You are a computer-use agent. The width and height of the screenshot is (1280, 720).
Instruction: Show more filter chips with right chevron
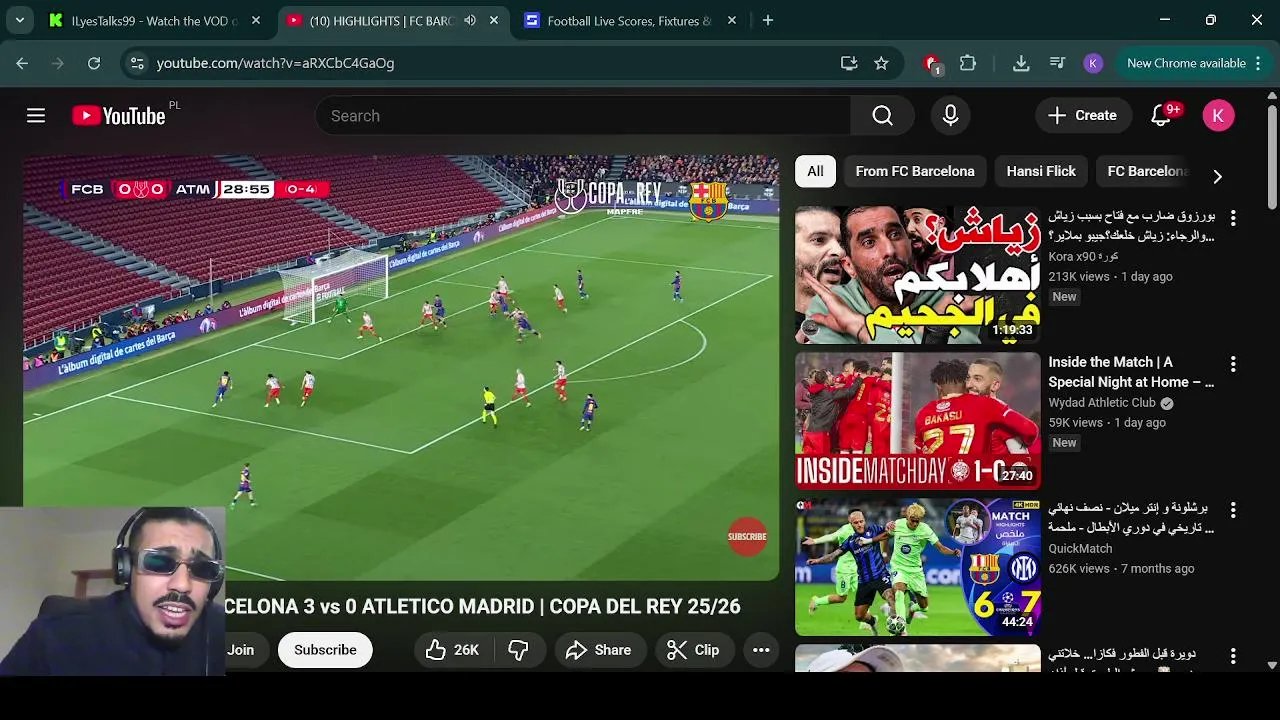1217,176
